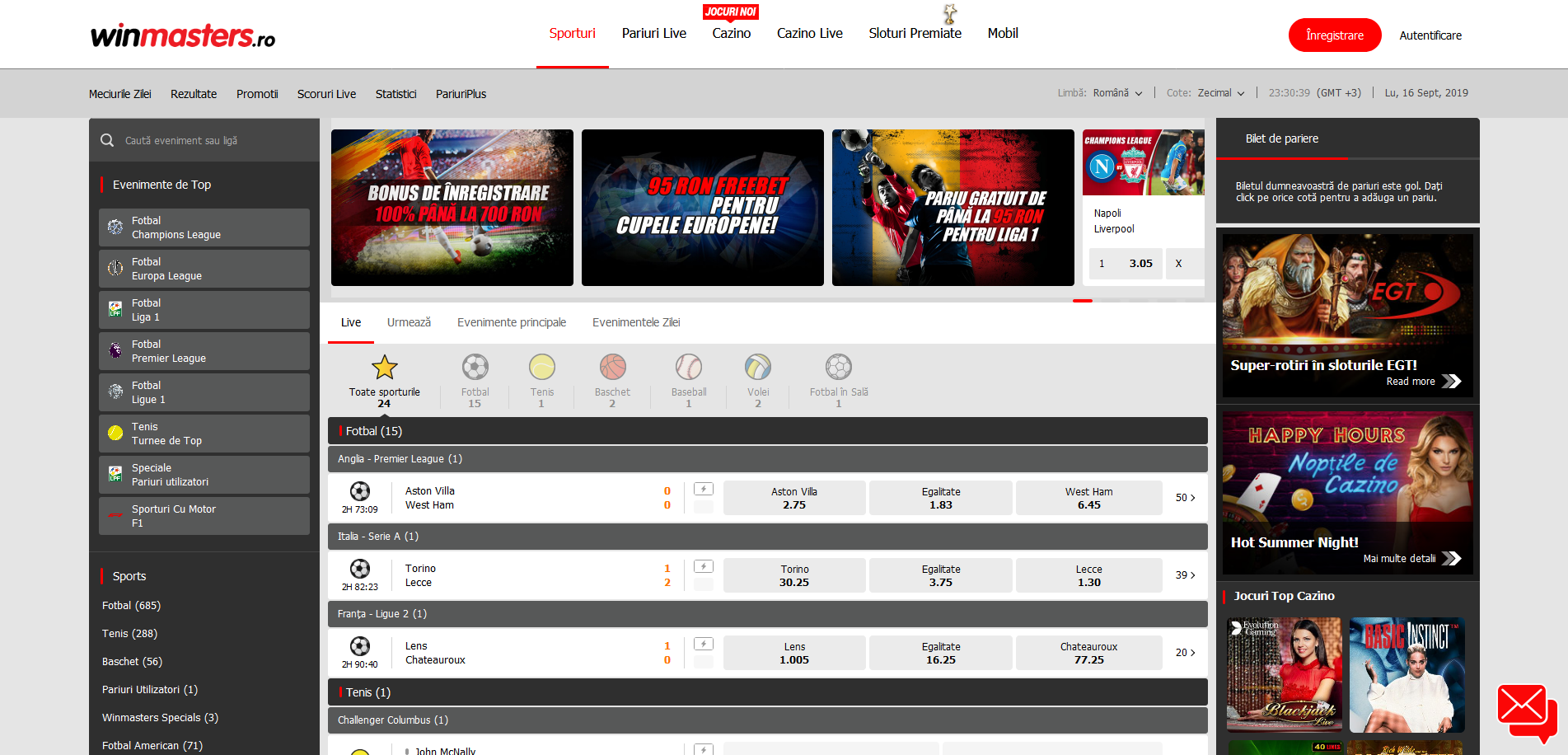Open the Bonus de Înregistrare banner
1568x755 pixels.
coord(452,208)
